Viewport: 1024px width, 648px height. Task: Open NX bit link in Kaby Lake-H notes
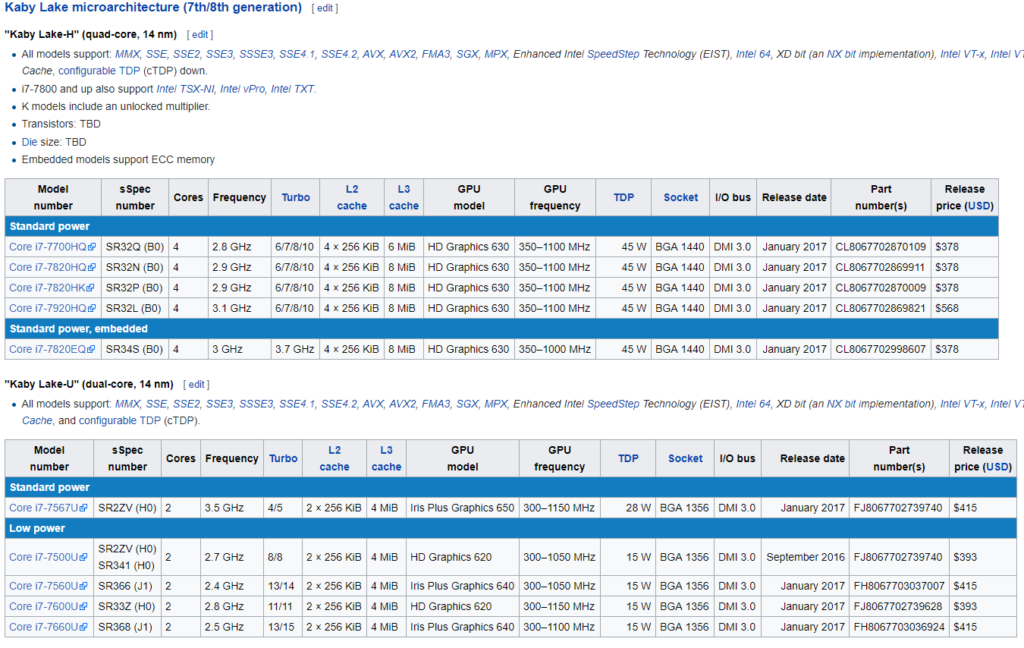click(x=841, y=54)
